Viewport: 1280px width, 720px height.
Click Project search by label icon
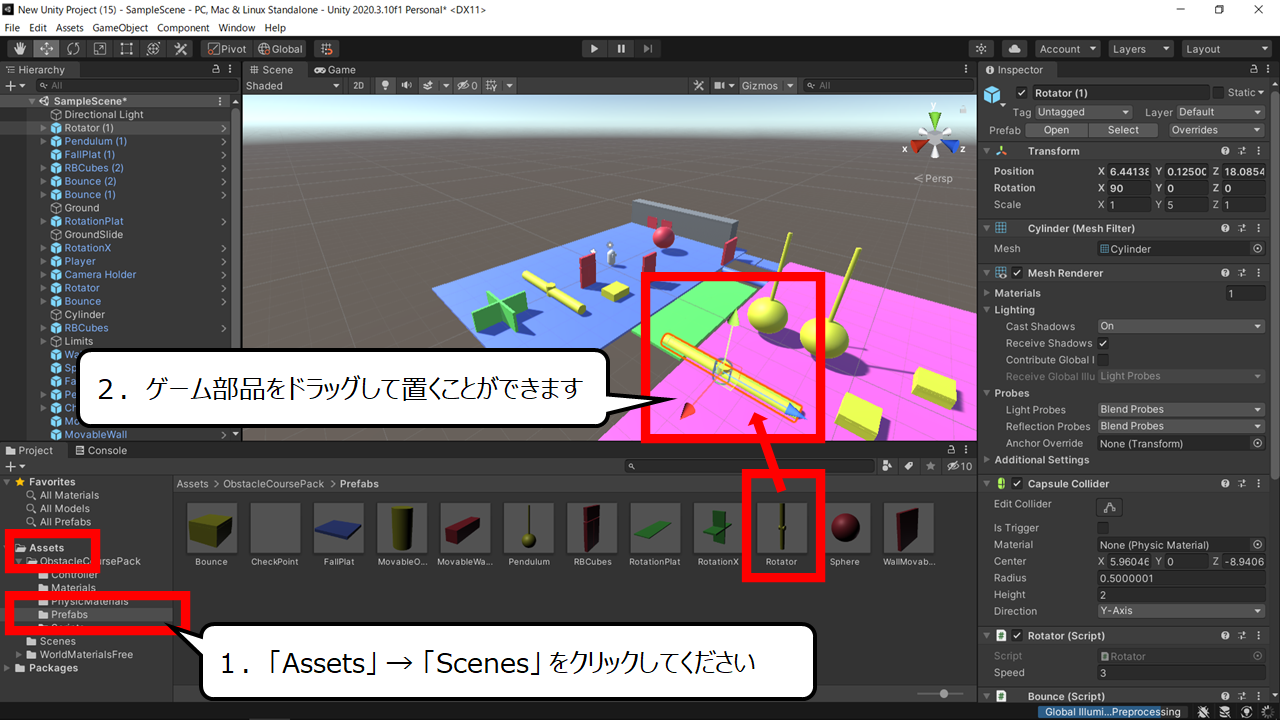point(909,466)
